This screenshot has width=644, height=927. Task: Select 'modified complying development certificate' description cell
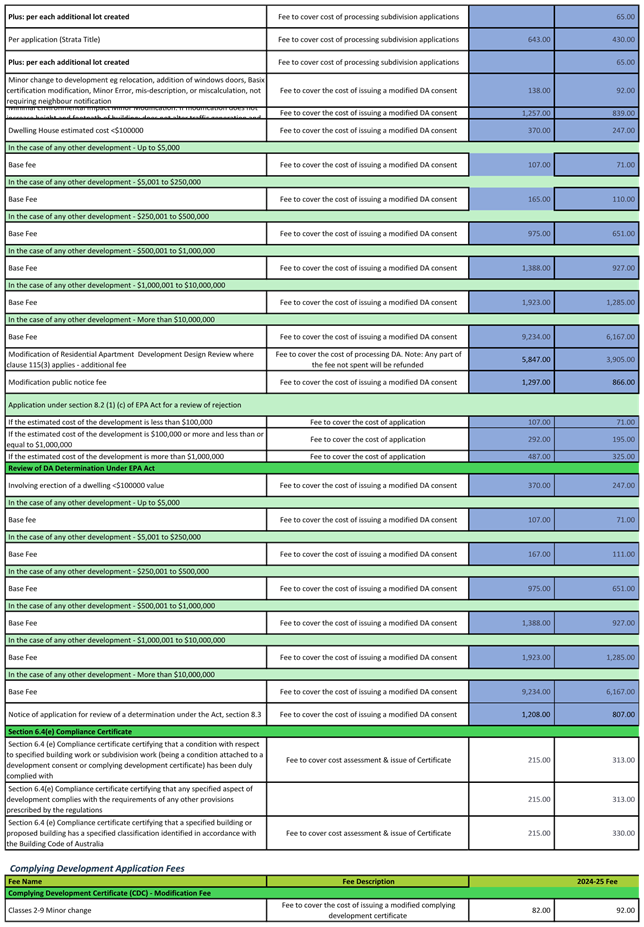pyautogui.click(x=368, y=910)
